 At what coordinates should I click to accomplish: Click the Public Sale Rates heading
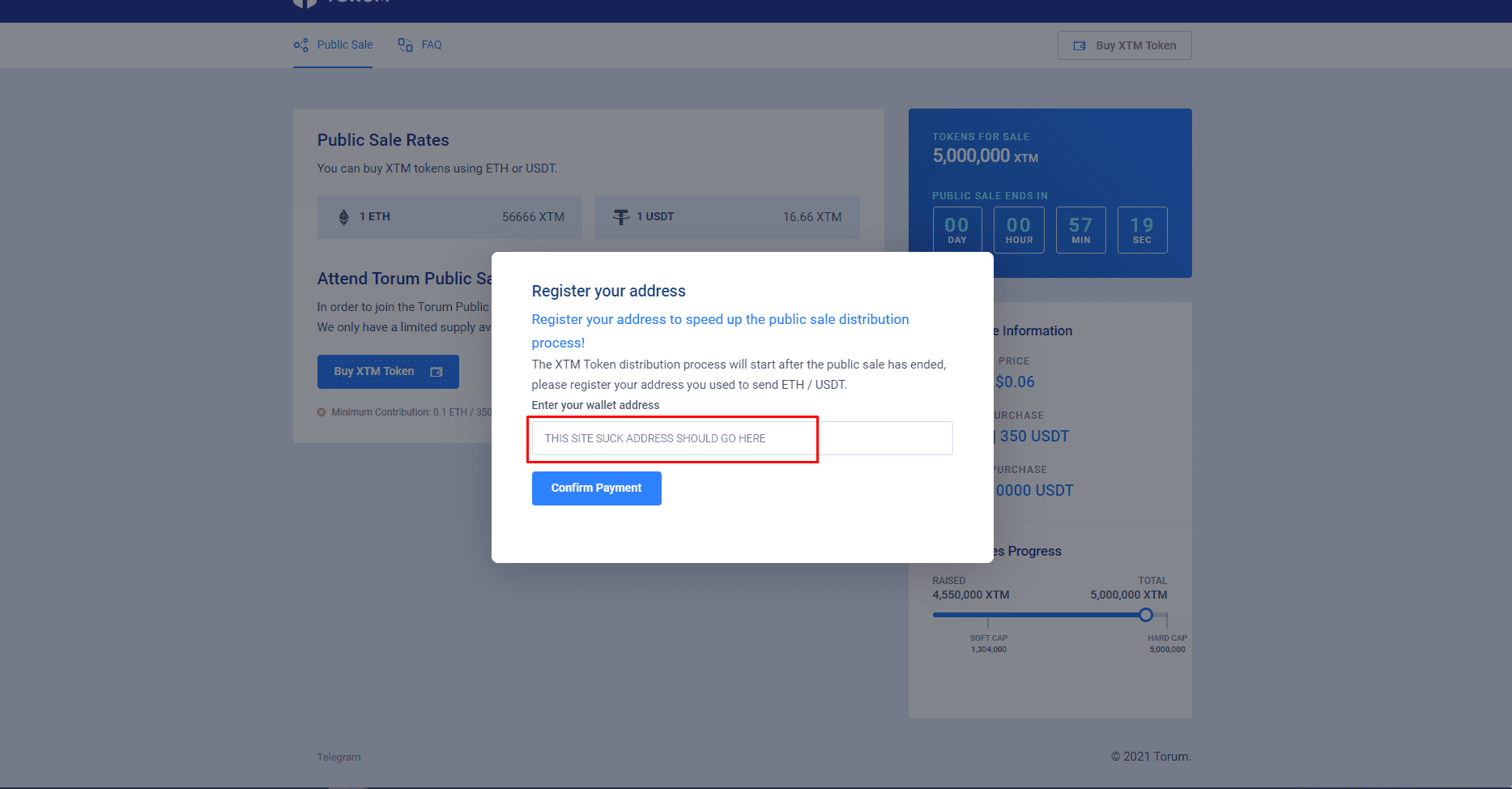pyautogui.click(x=383, y=140)
